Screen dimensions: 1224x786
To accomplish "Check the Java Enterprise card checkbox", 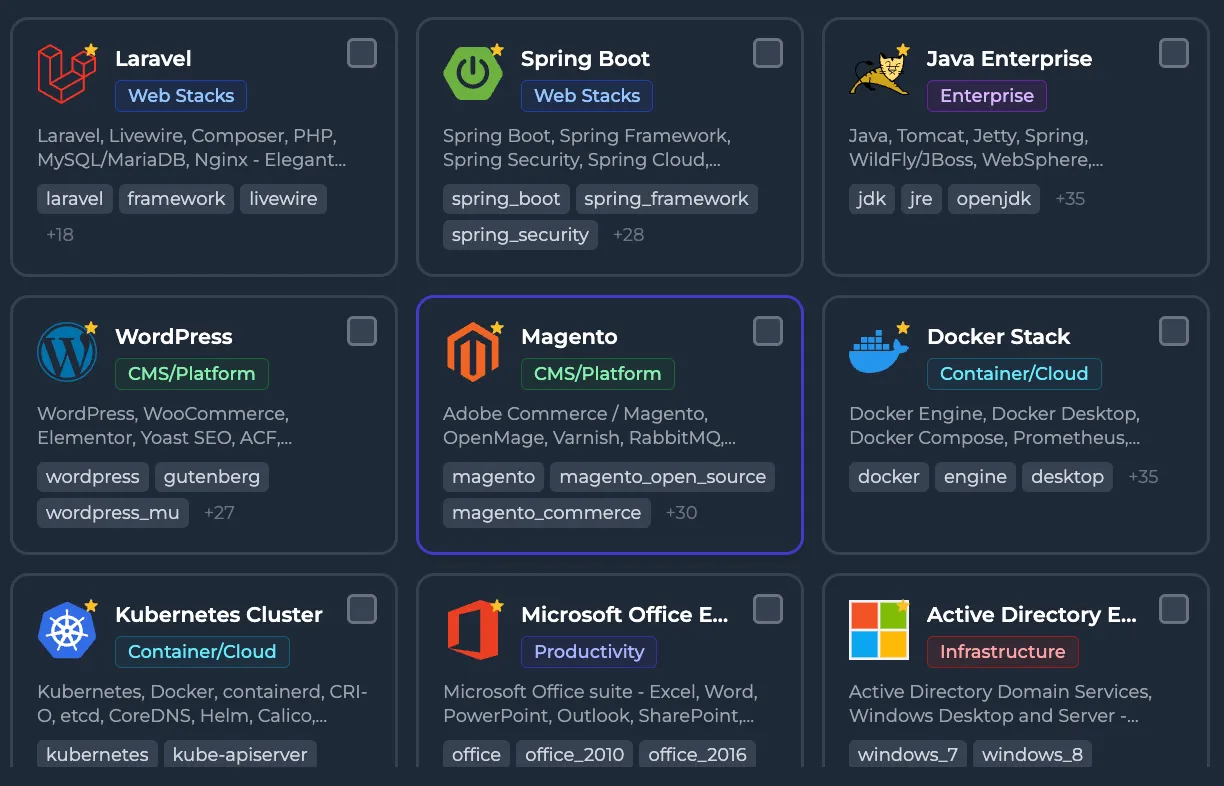I will coord(1174,53).
